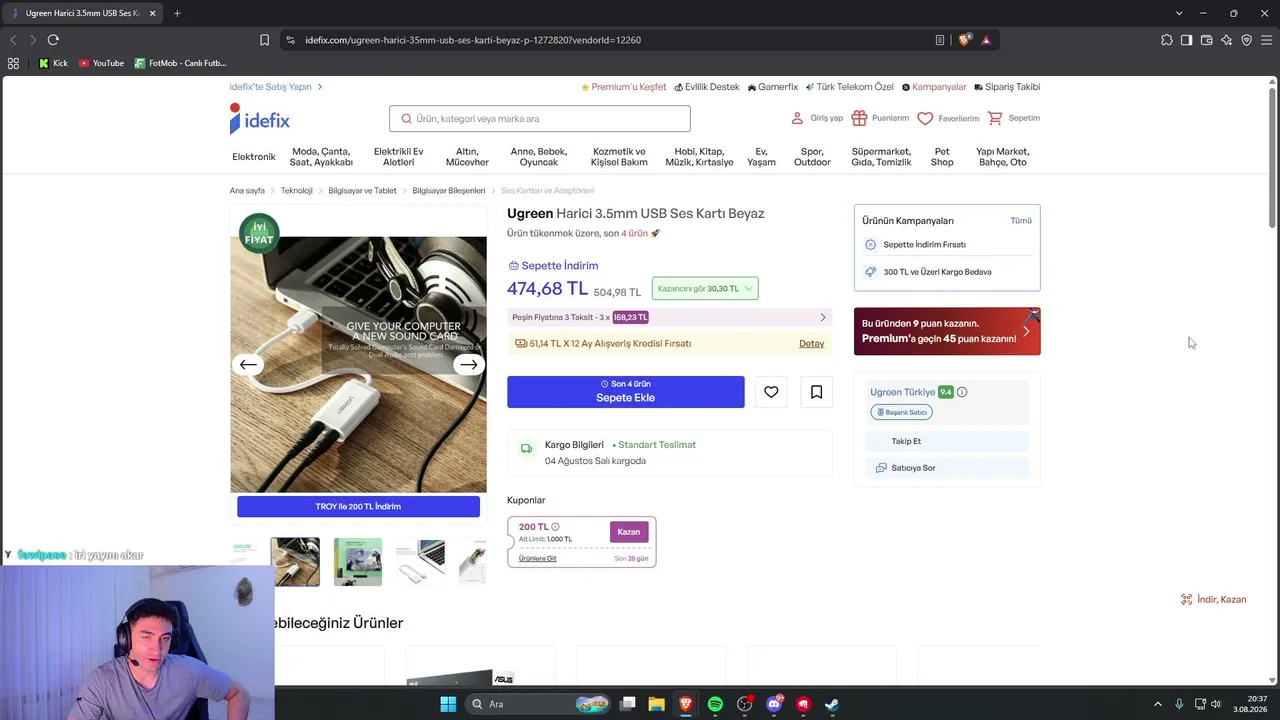Viewport: 1280px width, 720px height.
Task: Open Brave Leo AI sparkle icon
Action: [1226, 40]
